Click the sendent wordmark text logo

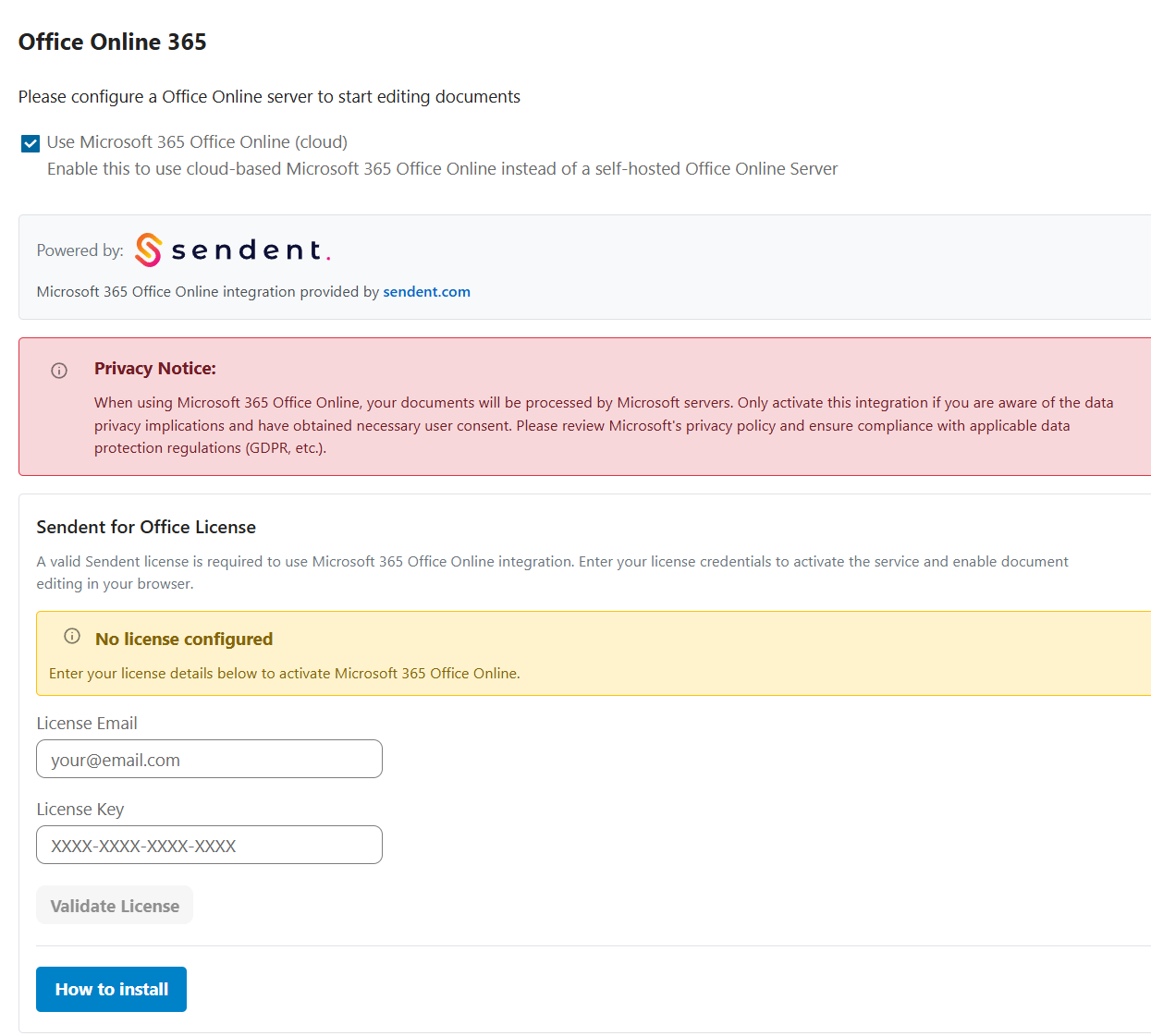(x=250, y=250)
